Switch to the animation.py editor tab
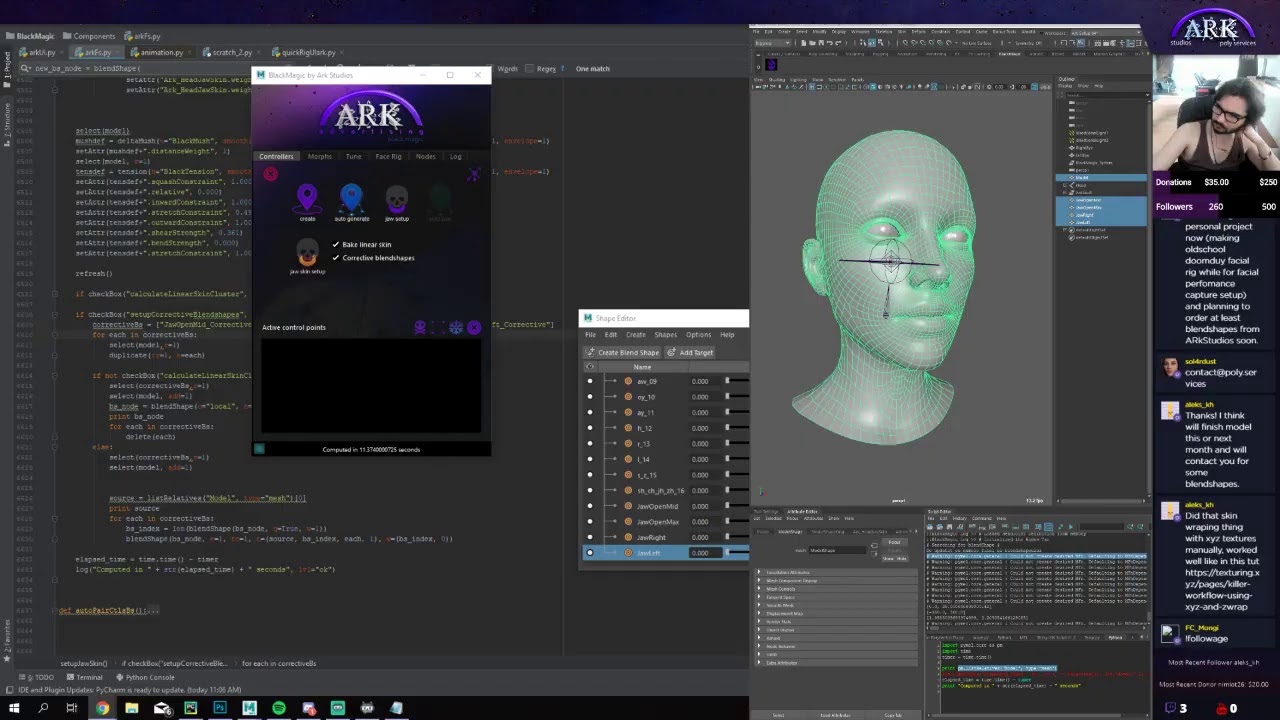Image resolution: width=1280 pixels, height=720 pixels. coord(160,52)
